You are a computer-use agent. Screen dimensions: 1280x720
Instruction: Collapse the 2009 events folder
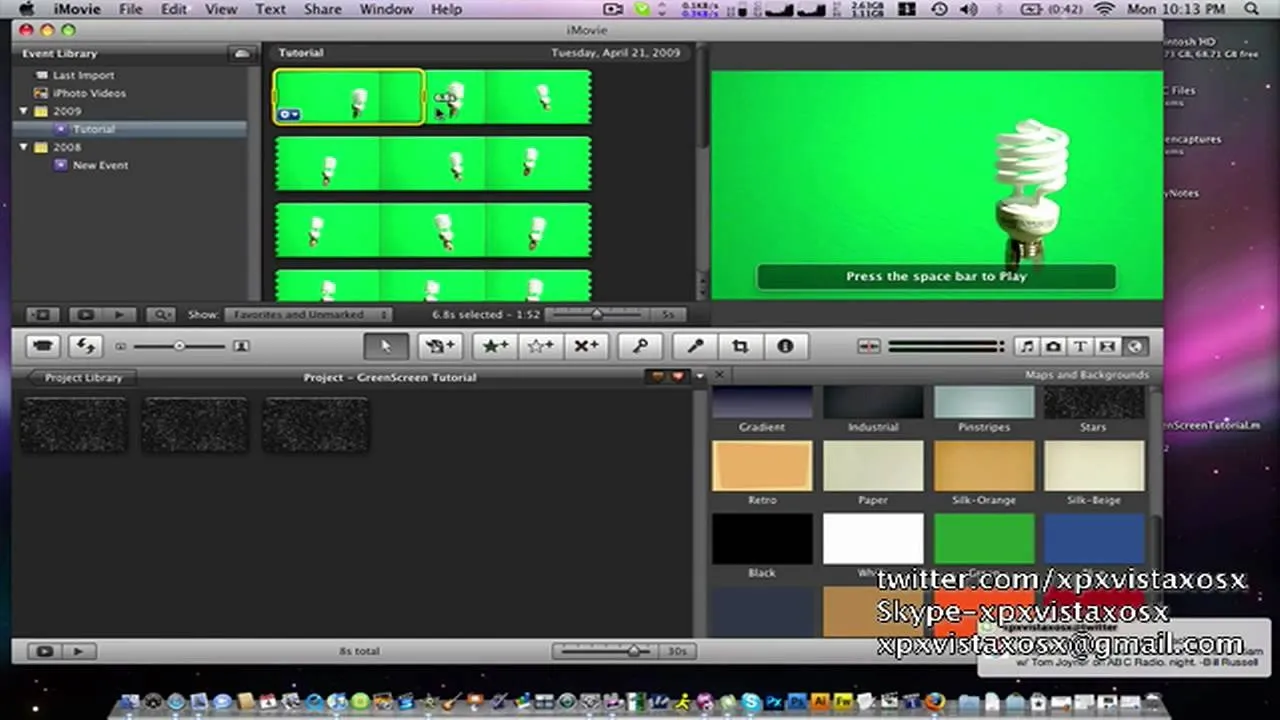coord(25,111)
